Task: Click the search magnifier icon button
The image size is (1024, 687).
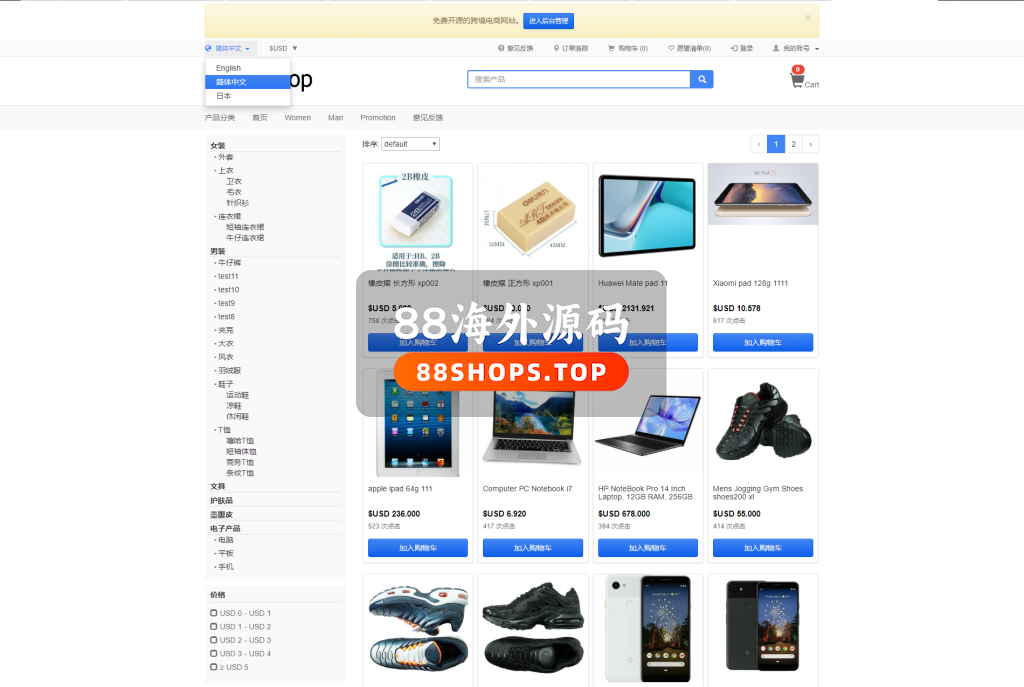Action: point(701,79)
